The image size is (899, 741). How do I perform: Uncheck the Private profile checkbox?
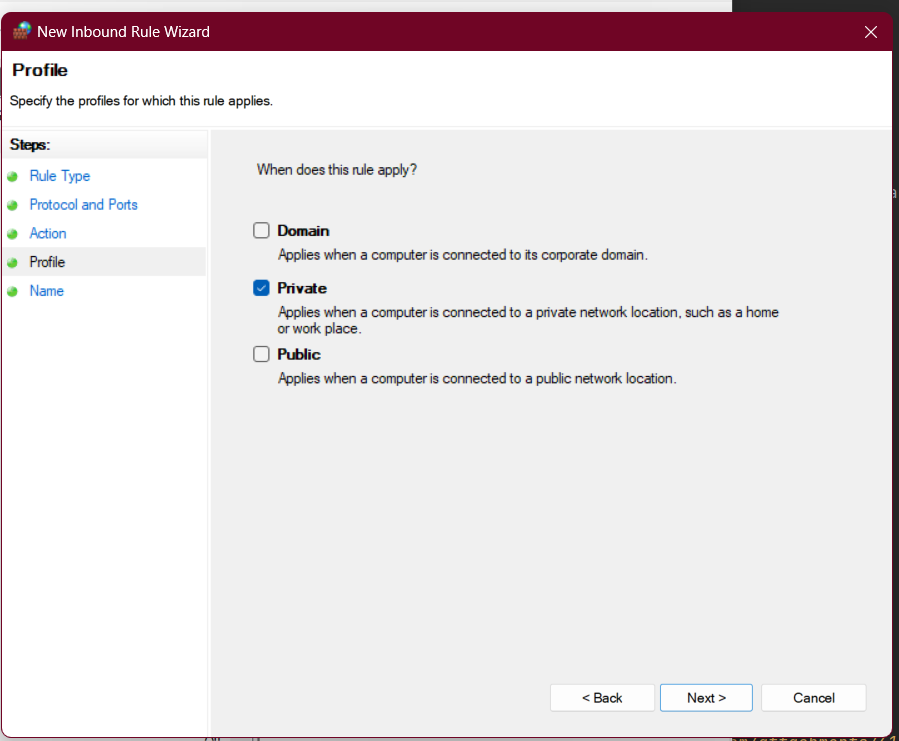pyautogui.click(x=261, y=288)
